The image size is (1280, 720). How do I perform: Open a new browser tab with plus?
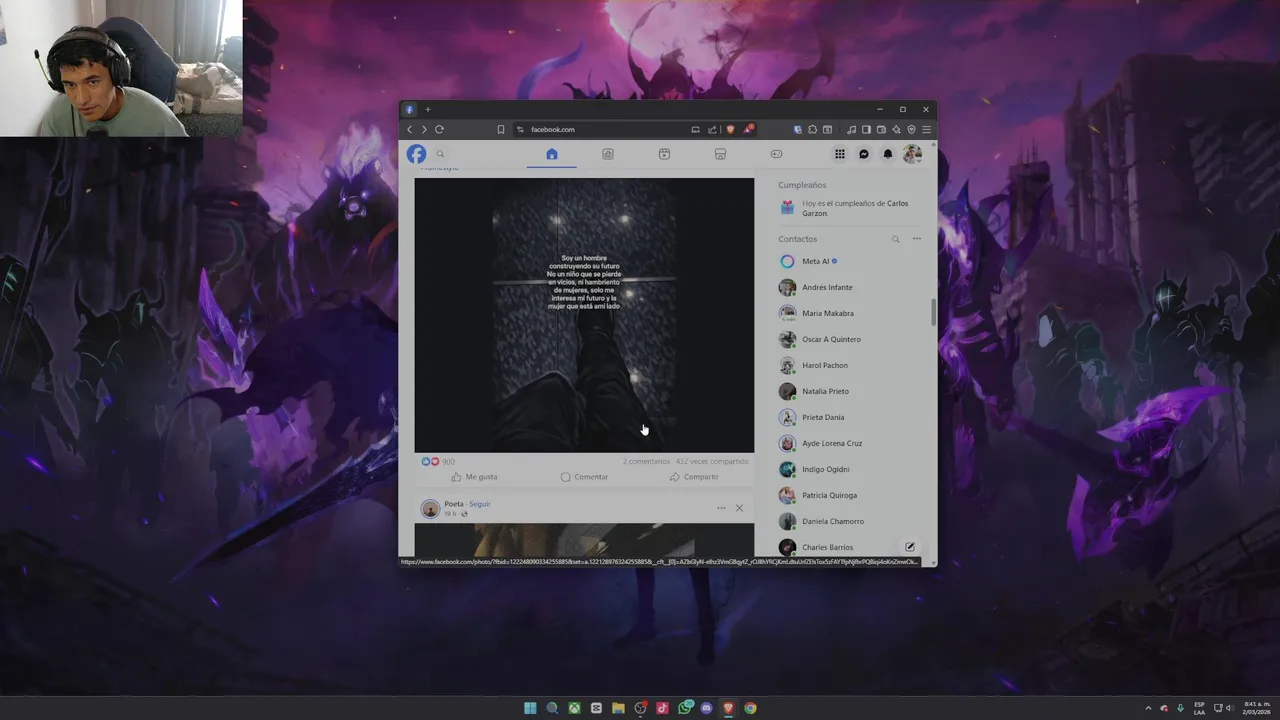coord(427,109)
